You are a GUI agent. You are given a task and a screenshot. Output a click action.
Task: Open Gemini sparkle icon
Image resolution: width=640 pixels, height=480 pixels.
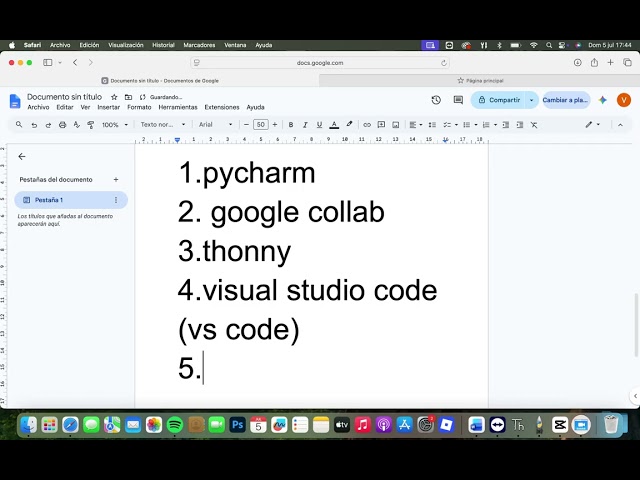point(602,100)
